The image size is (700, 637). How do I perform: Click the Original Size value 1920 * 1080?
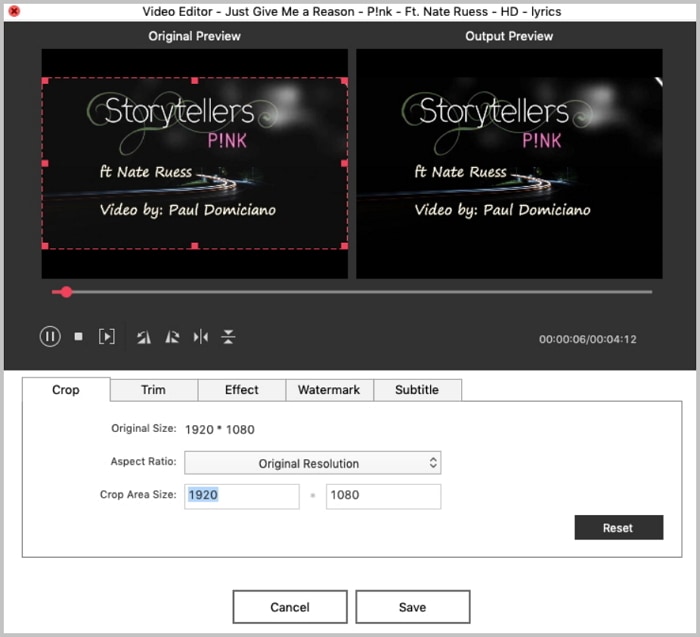pos(220,429)
